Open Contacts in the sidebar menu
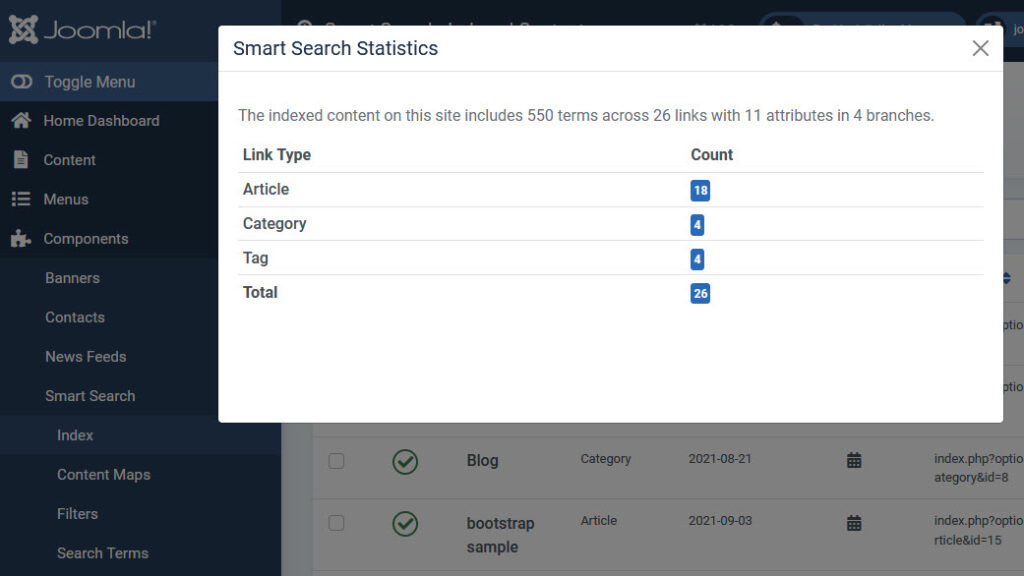This screenshot has width=1024, height=576. coord(75,317)
